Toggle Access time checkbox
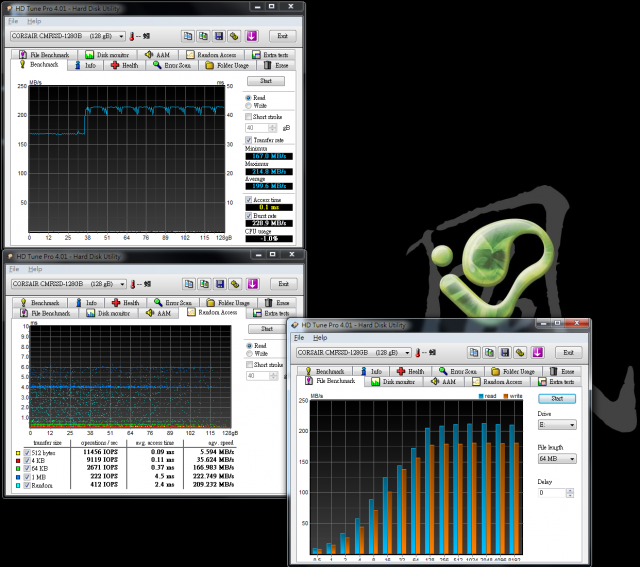640x567 pixels. 248,200
